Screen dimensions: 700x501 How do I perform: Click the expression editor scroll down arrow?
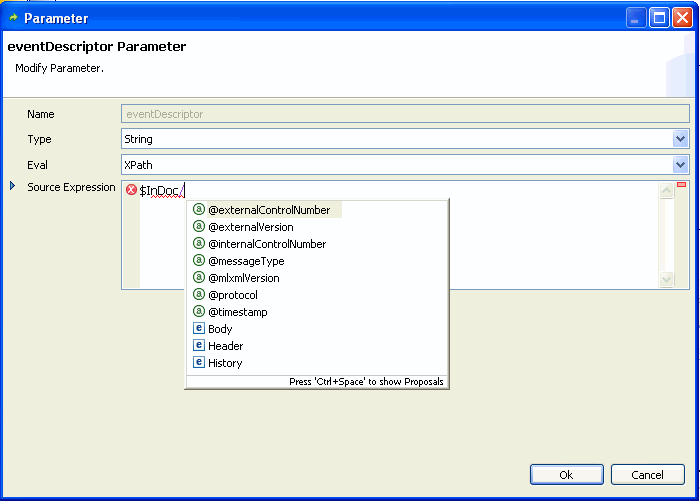(x=666, y=280)
